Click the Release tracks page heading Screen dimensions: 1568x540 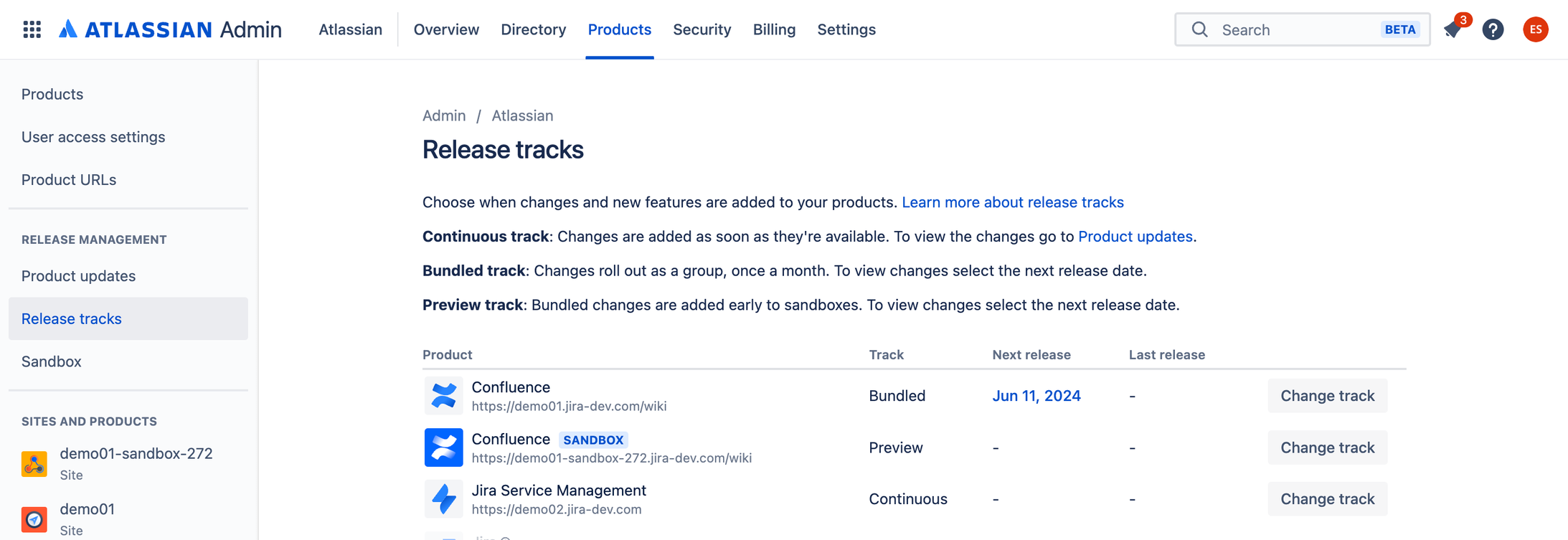click(503, 150)
